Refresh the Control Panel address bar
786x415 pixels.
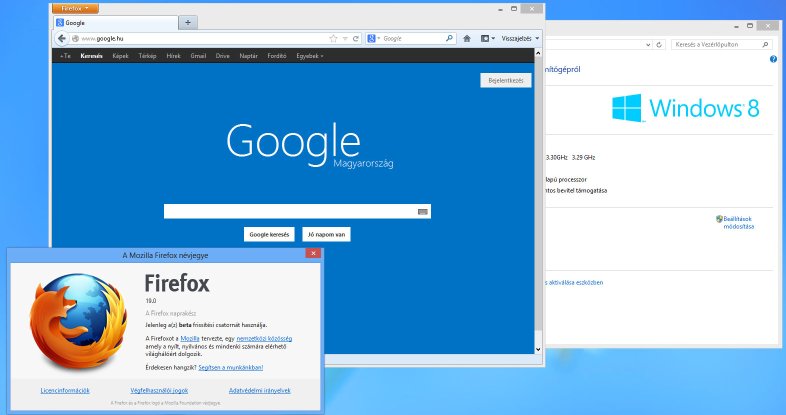(659, 45)
